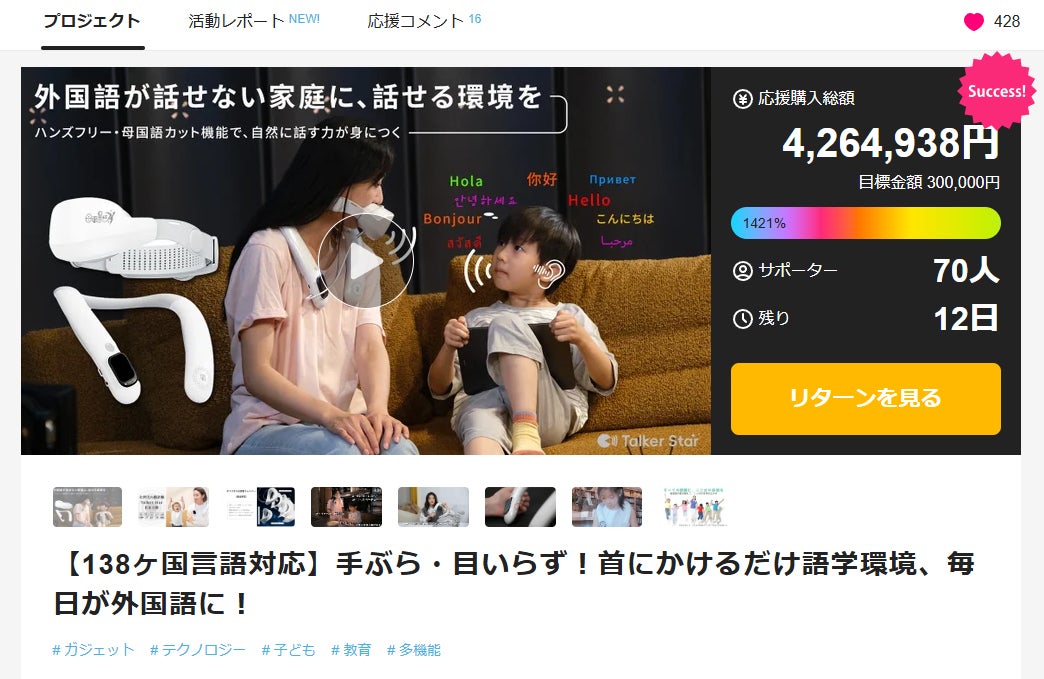
Task: Select the thumbnail with woman holding baby
Action: tap(173, 507)
